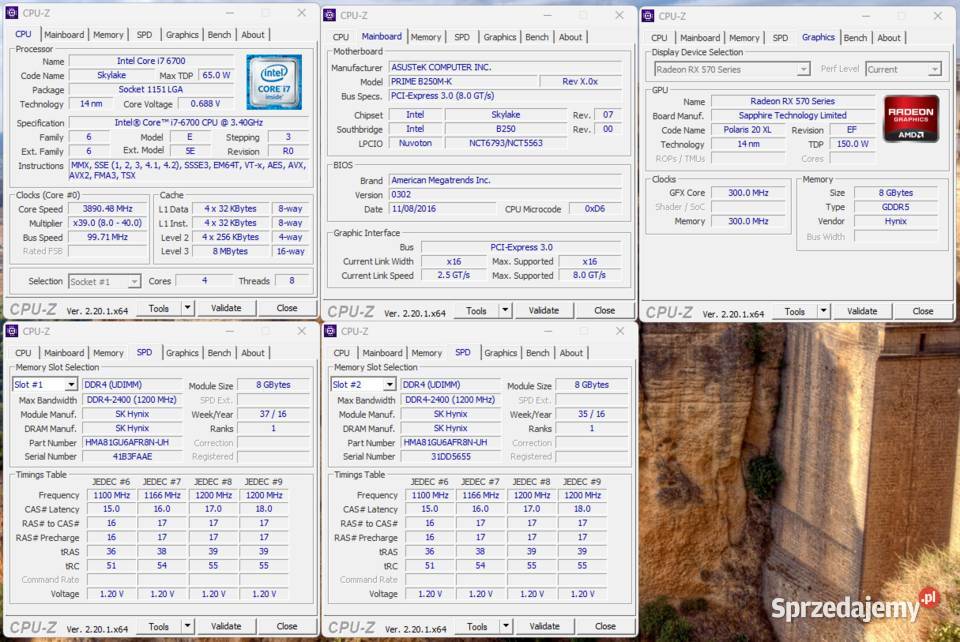Click CPU-Z app icon in Graphics window title

[x=648, y=16]
